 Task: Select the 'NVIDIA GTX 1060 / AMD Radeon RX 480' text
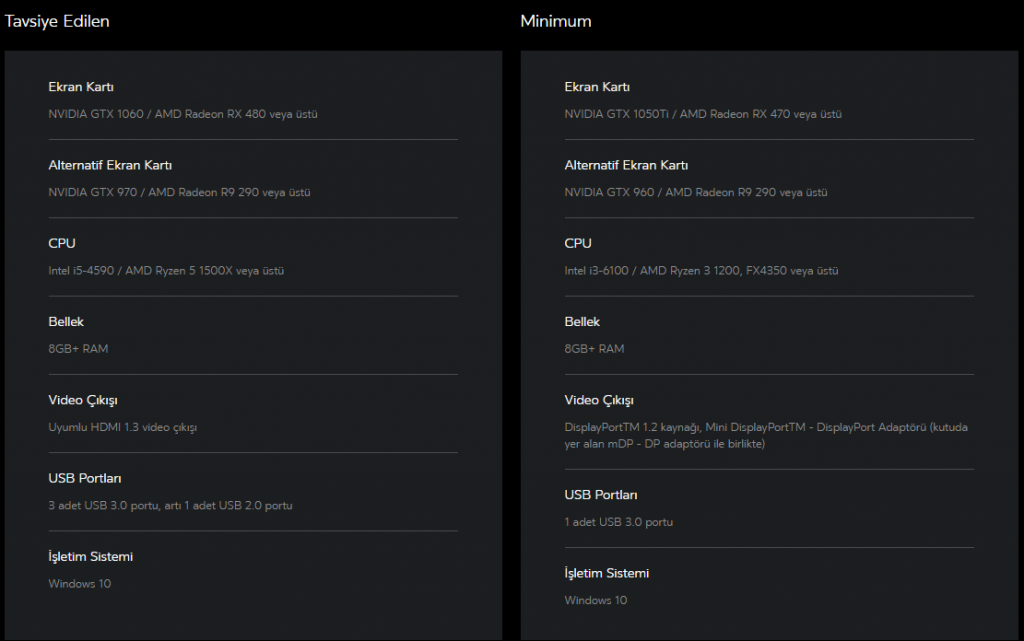click(x=182, y=114)
